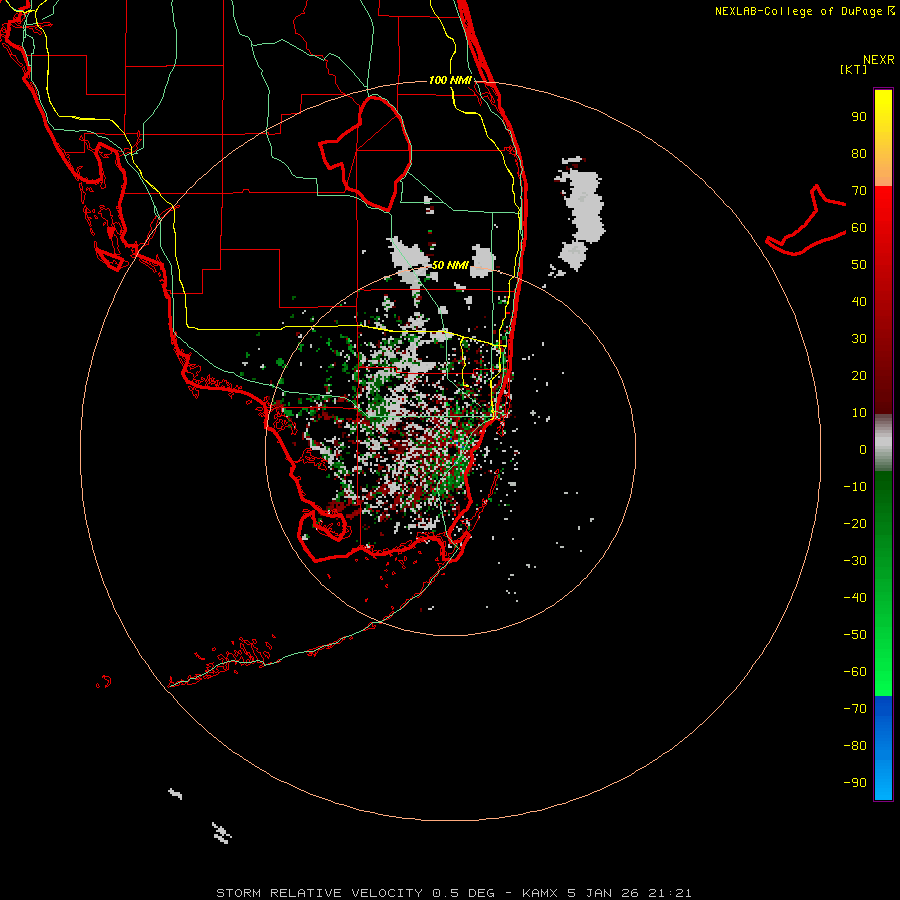Select the 0 knots scale value
The image size is (900, 900).
pyautogui.click(x=863, y=450)
